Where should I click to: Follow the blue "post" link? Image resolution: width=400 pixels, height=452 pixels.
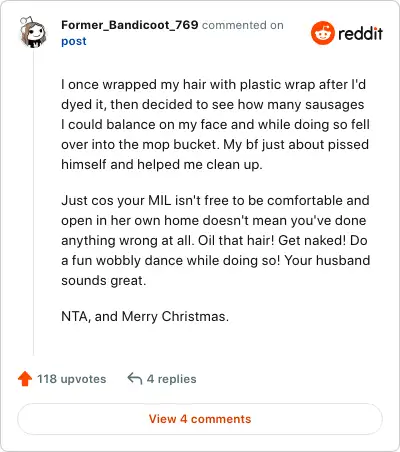pos(74,41)
